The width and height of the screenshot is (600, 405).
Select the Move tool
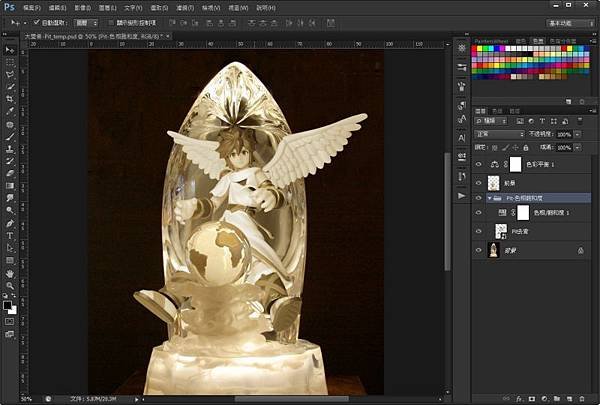[10, 50]
